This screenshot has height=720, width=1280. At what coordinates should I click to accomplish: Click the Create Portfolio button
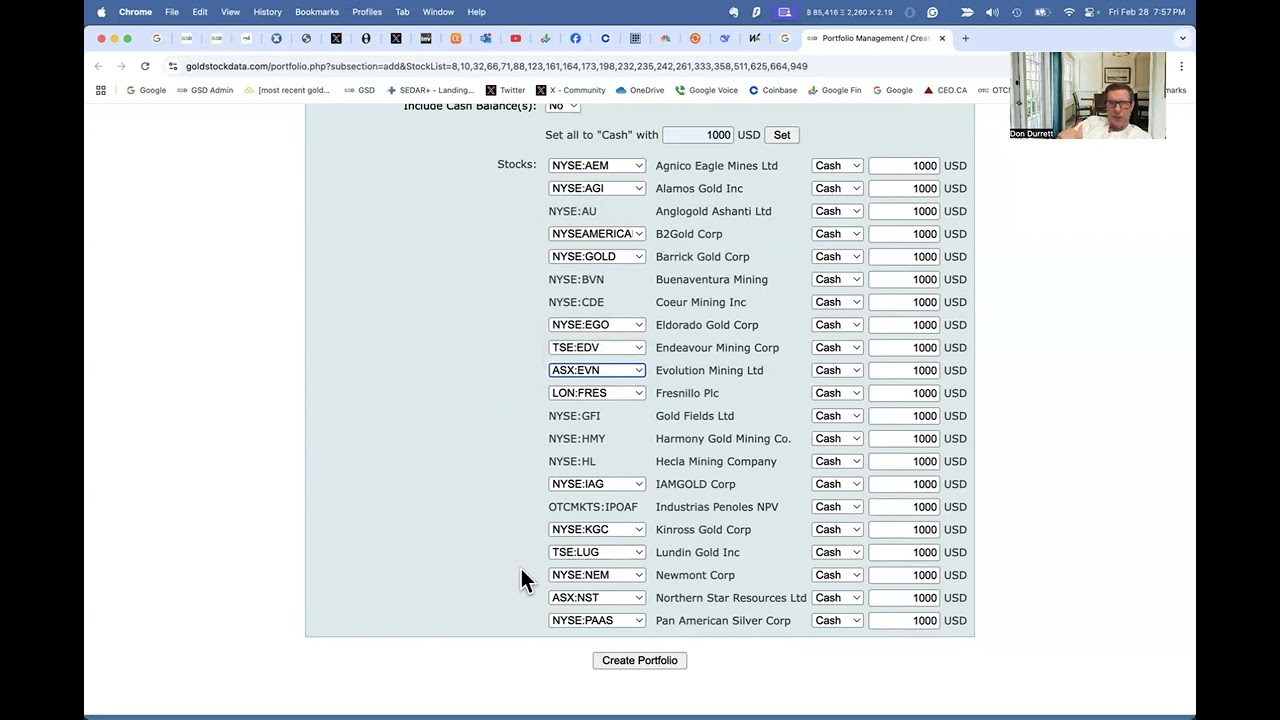640,660
